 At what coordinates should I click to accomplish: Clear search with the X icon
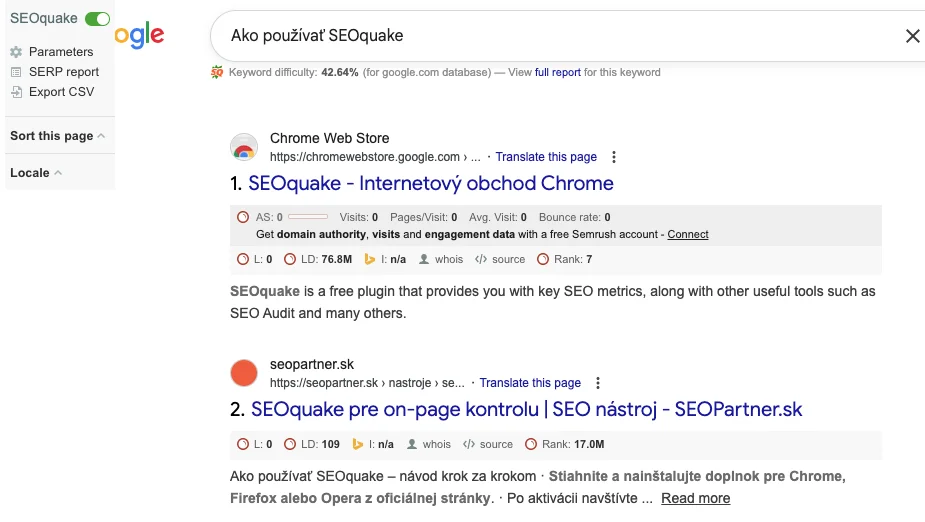click(x=912, y=36)
